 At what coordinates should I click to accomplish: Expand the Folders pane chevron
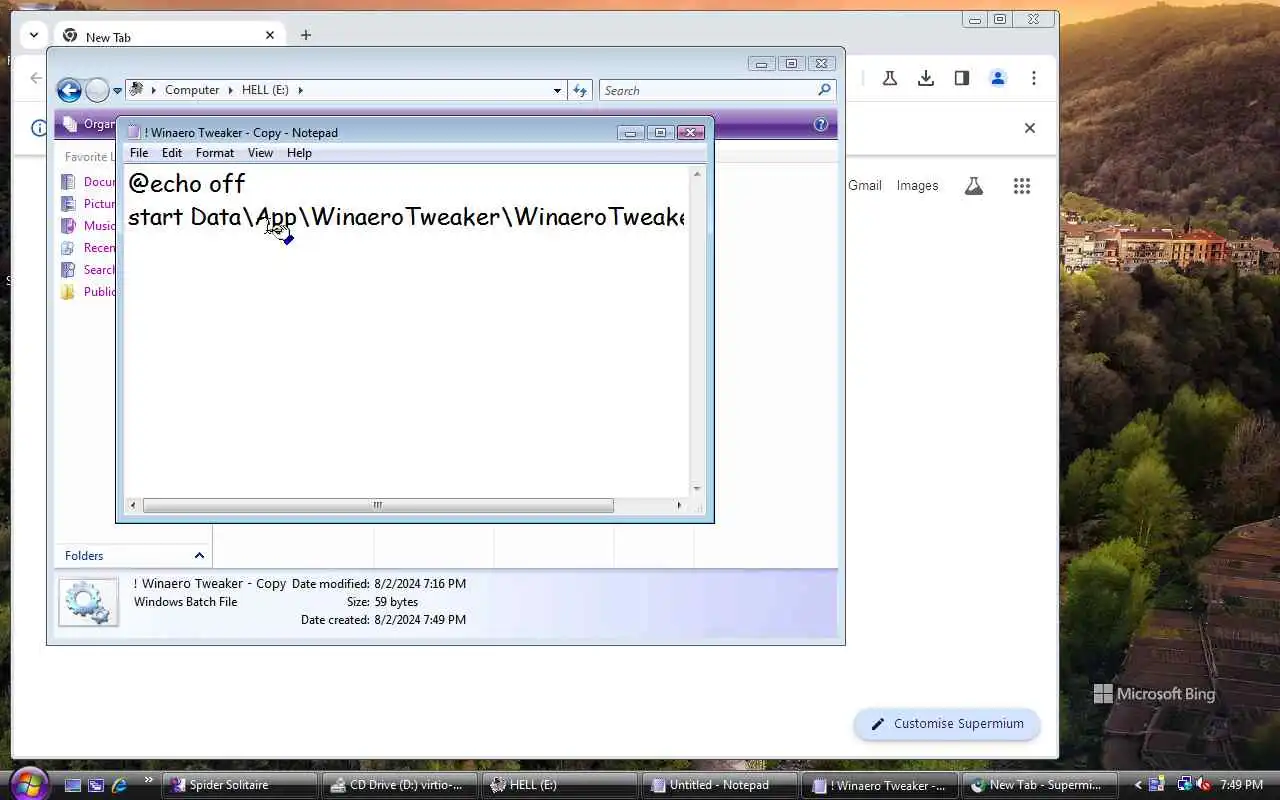pos(199,556)
